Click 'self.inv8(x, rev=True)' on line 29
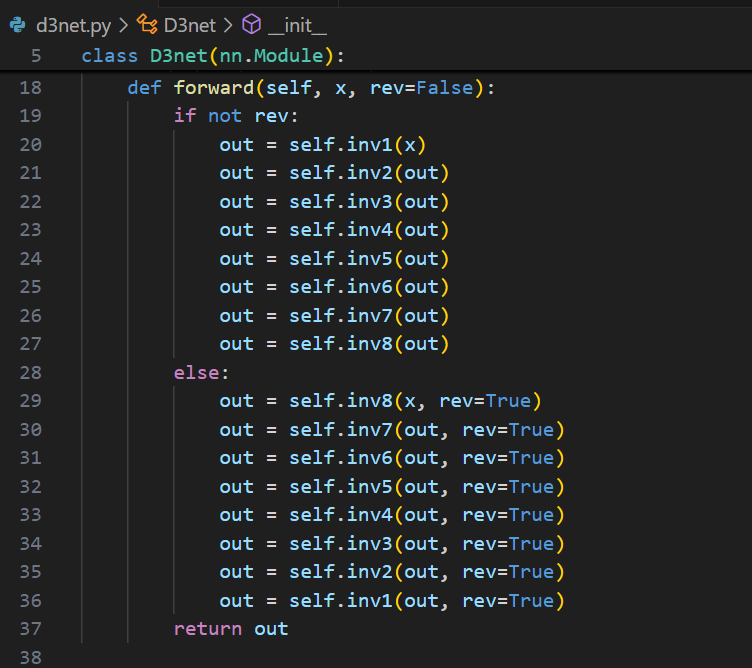 tap(415, 401)
